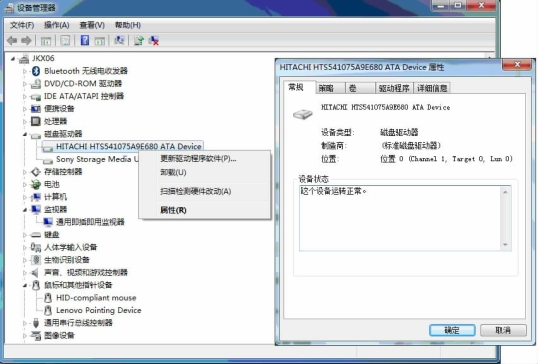This screenshot has height=364, width=538.
Task: Click the 确定 button
Action: tap(452, 330)
